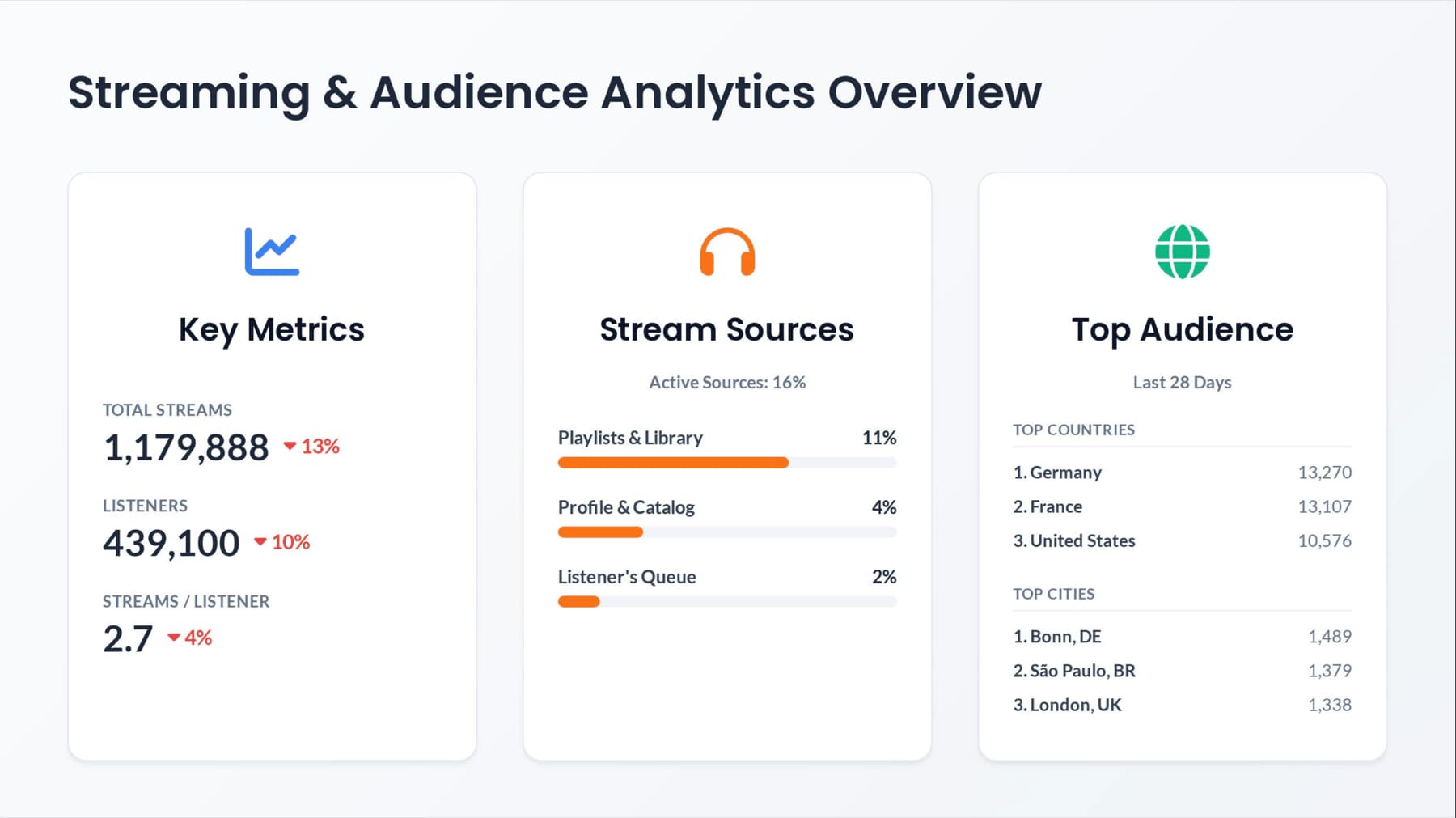
Task: Click the France count 13,107
Action: [x=1325, y=506]
